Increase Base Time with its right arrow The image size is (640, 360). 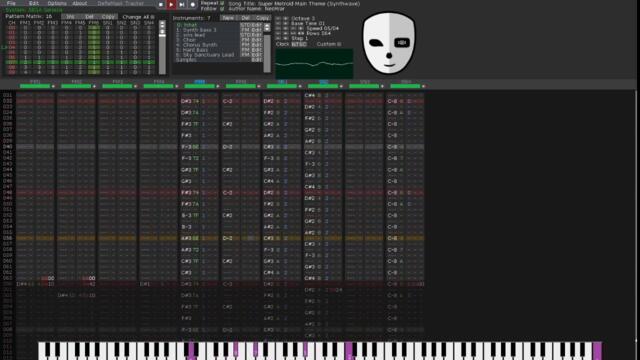coord(286,23)
